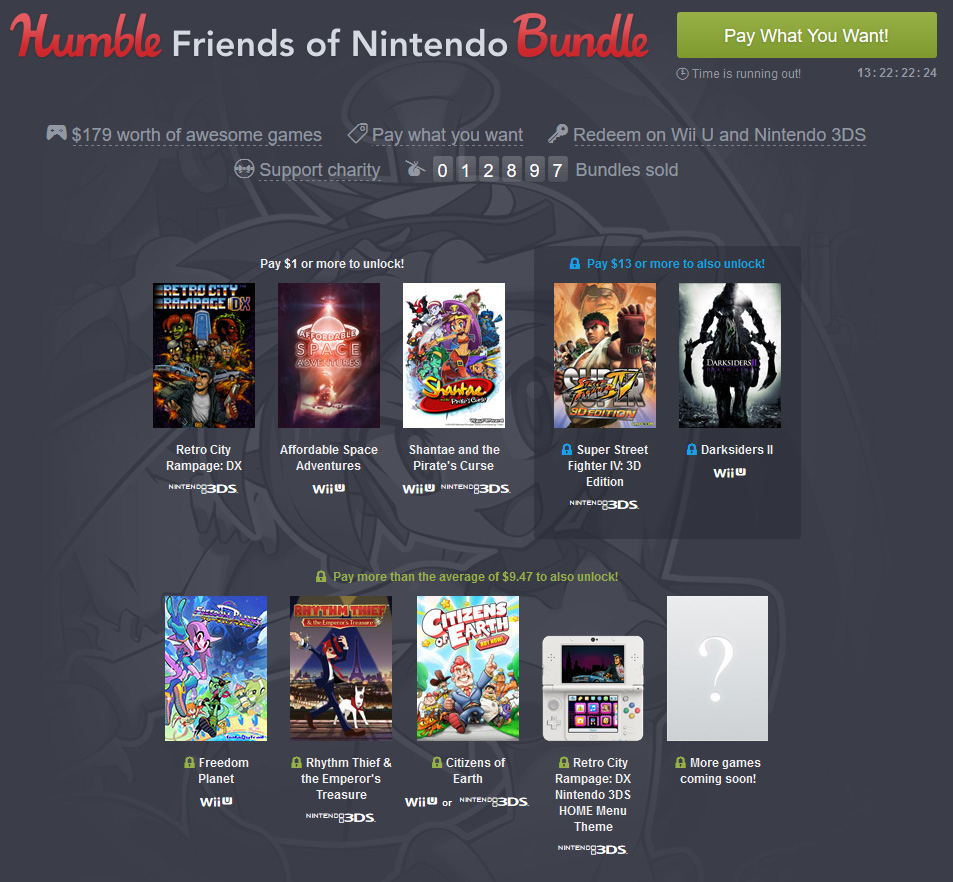This screenshot has width=953, height=882.
Task: Click the gamepad icon beside $179 worth
Action: point(57,133)
